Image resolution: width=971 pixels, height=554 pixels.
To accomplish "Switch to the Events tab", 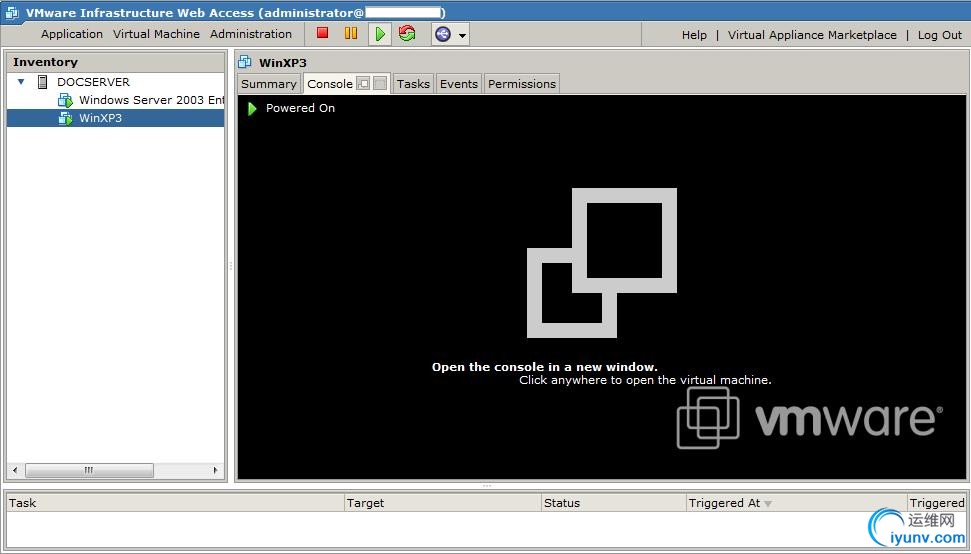I will coord(459,84).
